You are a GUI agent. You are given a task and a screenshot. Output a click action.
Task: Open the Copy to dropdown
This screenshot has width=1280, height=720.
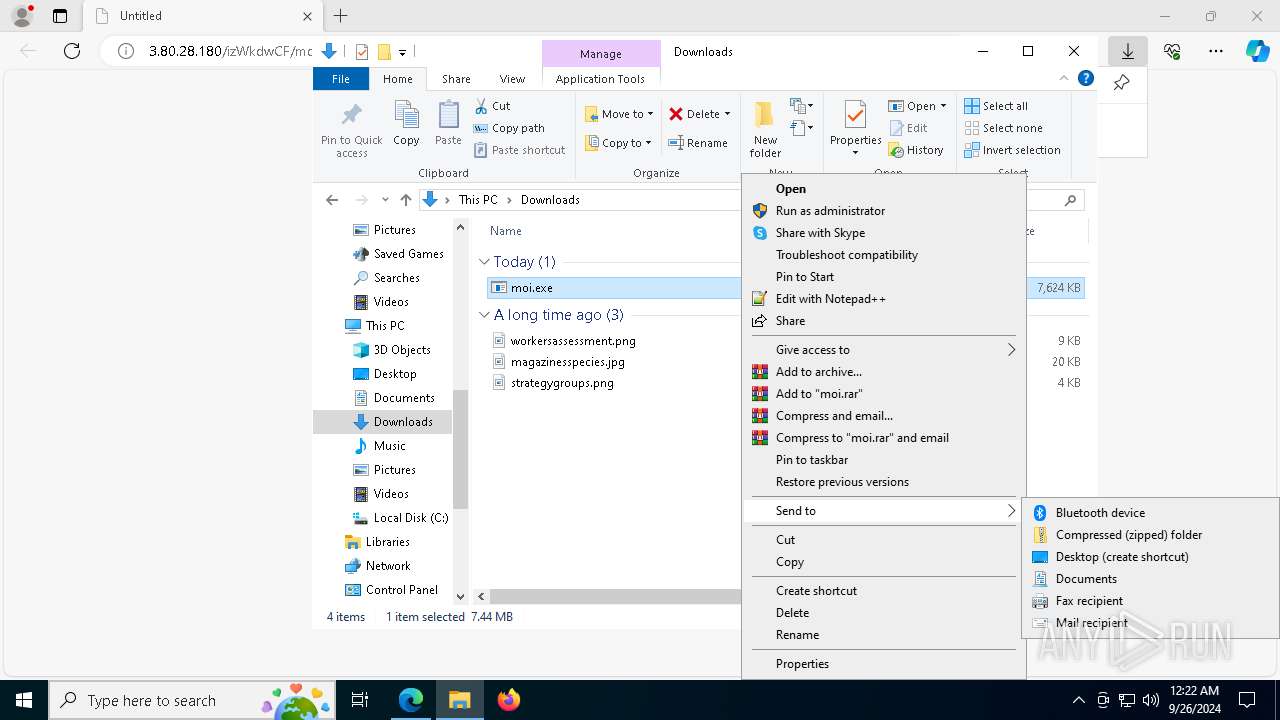pos(618,143)
